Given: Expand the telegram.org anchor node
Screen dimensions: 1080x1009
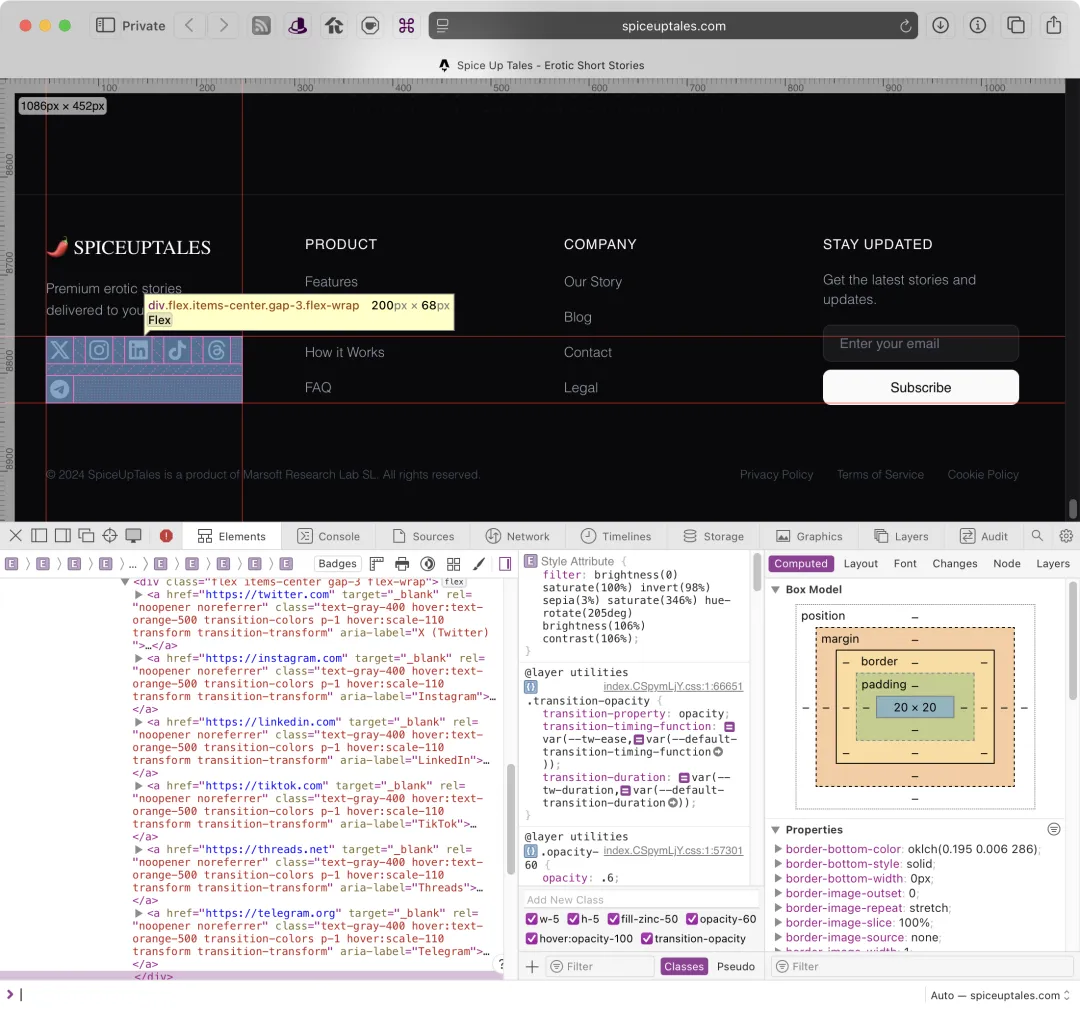Looking at the screenshot, I should tap(138, 913).
